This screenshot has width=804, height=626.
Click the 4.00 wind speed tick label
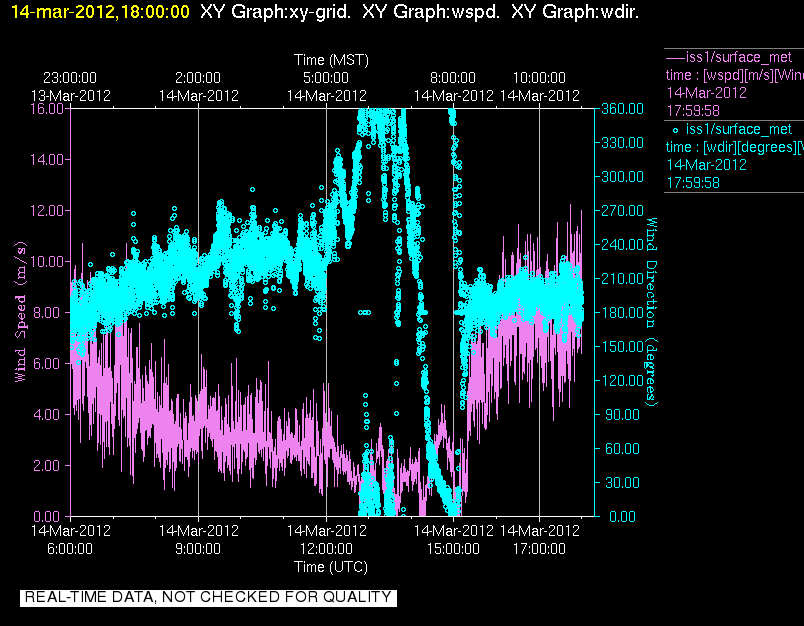tap(49, 414)
